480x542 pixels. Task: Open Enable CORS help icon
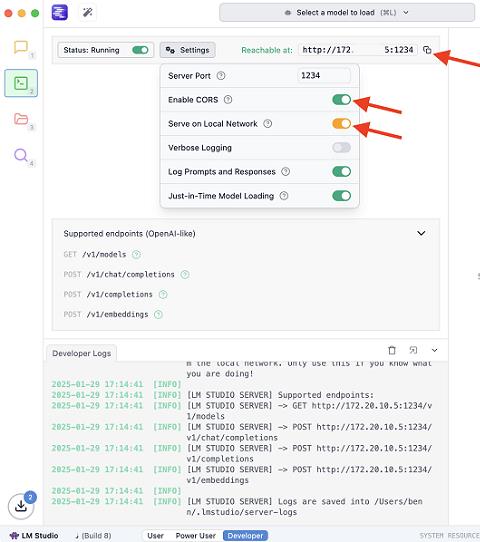(228, 100)
